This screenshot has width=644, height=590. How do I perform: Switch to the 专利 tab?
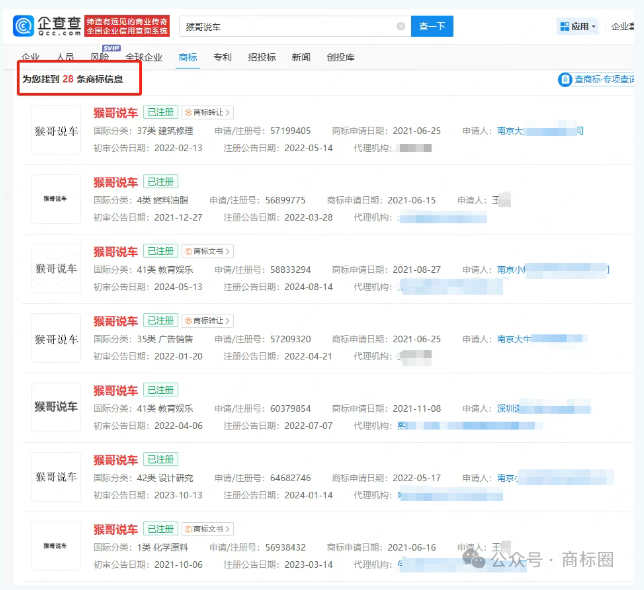[221, 58]
